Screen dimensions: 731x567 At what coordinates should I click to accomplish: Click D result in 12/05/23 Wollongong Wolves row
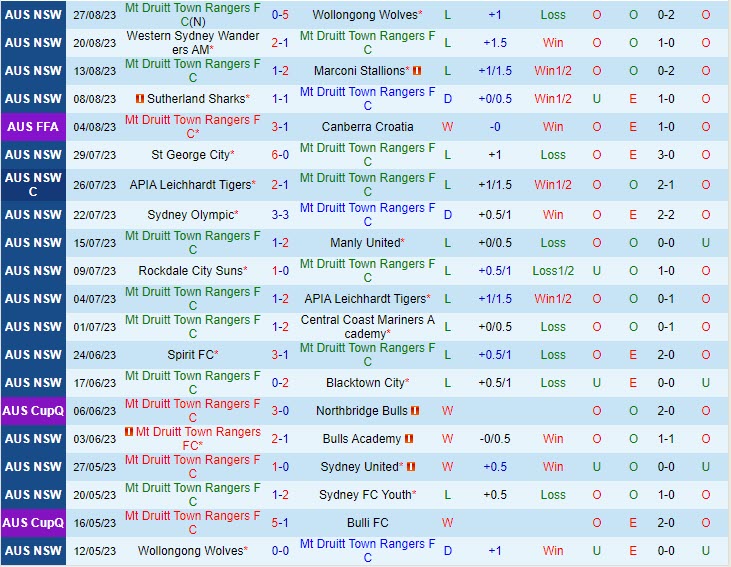click(448, 551)
